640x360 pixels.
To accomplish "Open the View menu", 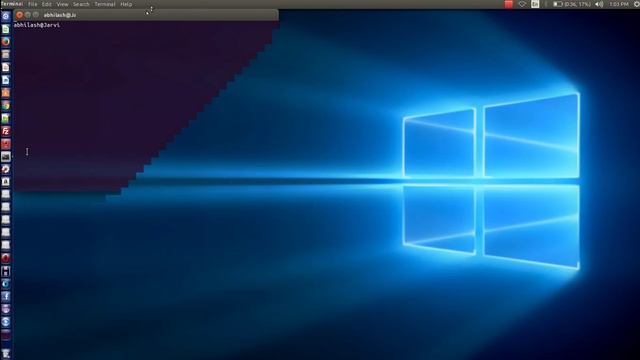I will click(62, 4).
